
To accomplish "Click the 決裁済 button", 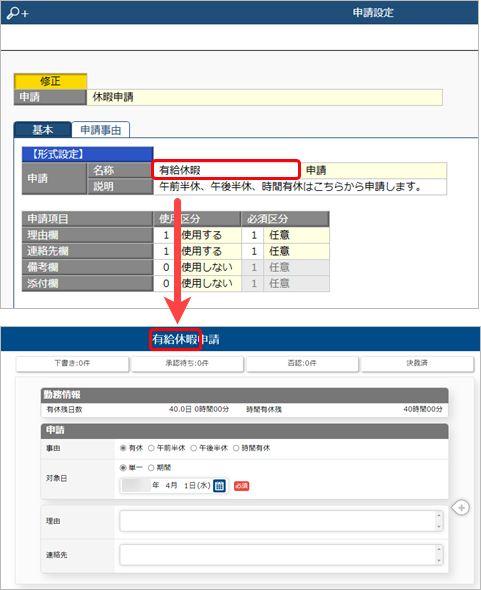I will [417, 363].
